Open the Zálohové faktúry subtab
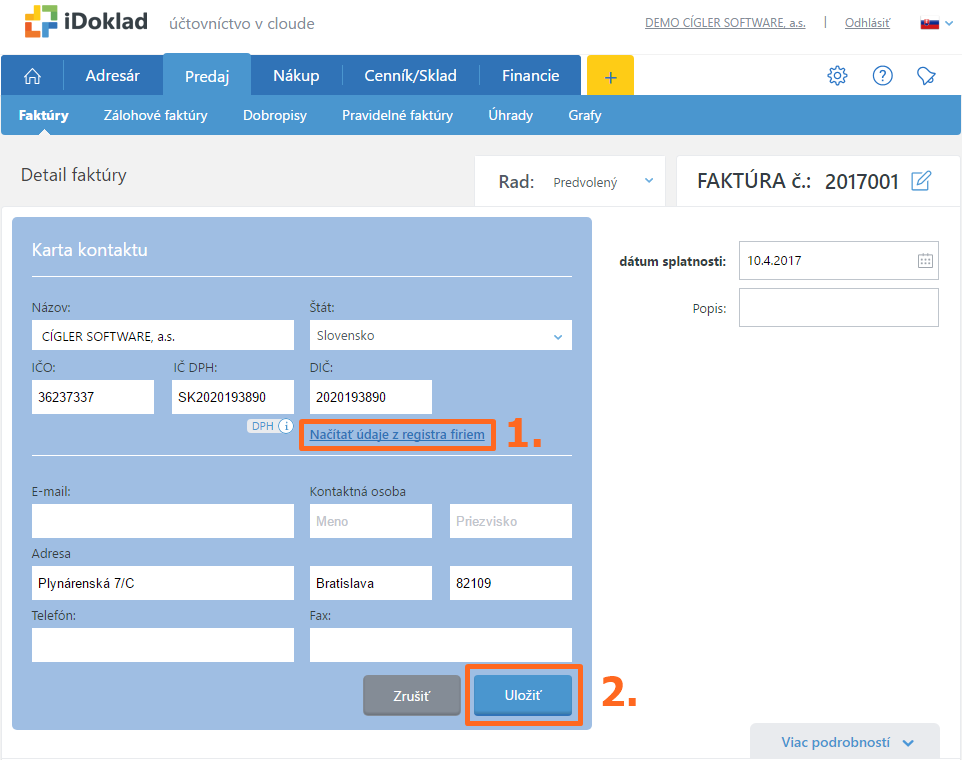Image resolution: width=962 pixels, height=760 pixels. pyautogui.click(x=156, y=115)
